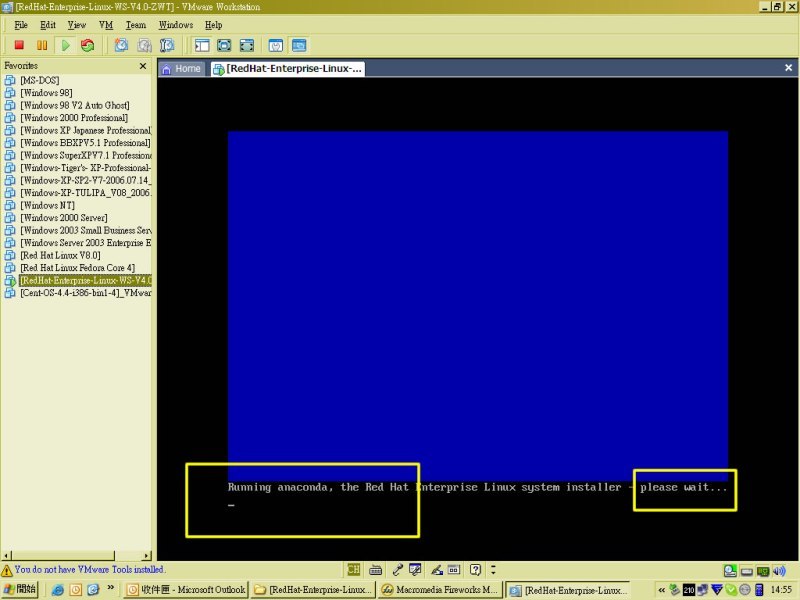This screenshot has height=600, width=800.
Task: Click the 'You do not have VMware Tools installed' message
Action: [x=89, y=569]
